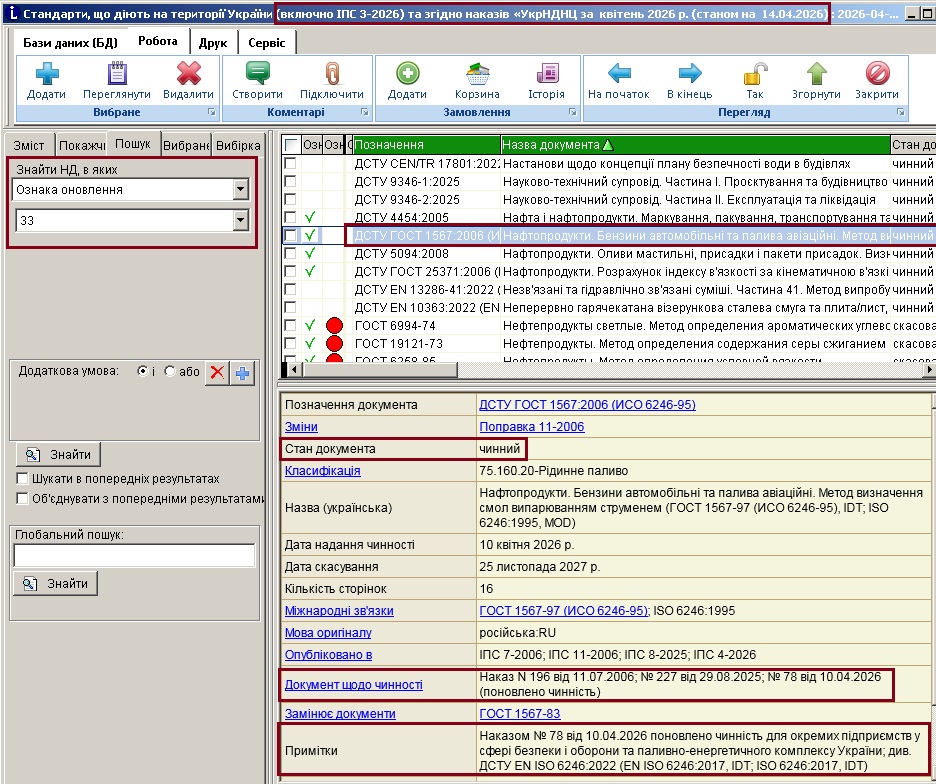Enable Шукати в попередніх результатах checkbox
Screen dimensions: 936x784
(22, 479)
